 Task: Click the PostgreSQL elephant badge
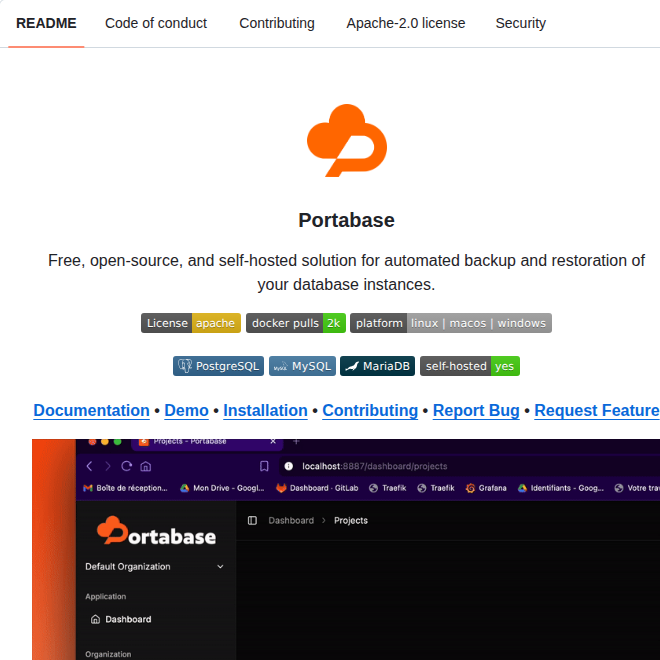click(218, 366)
